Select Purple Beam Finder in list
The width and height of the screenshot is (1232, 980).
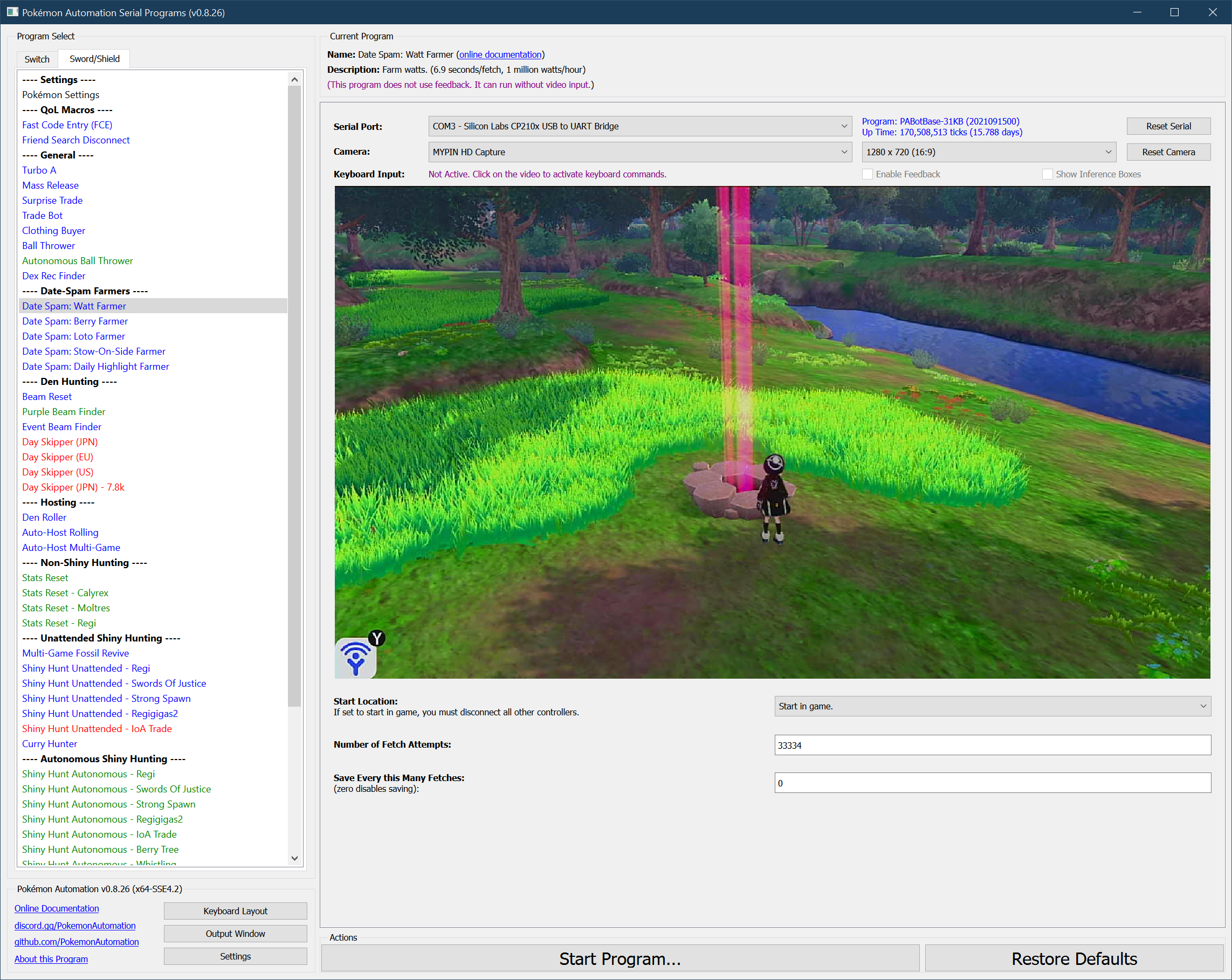64,411
